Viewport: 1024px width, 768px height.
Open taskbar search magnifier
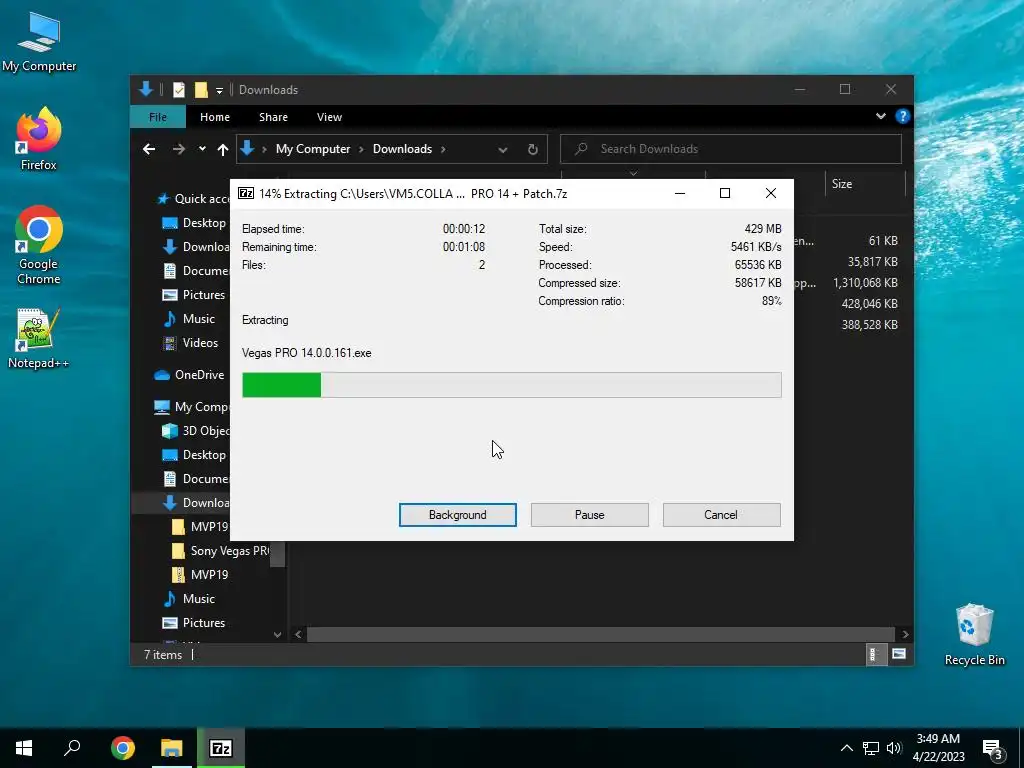72,748
